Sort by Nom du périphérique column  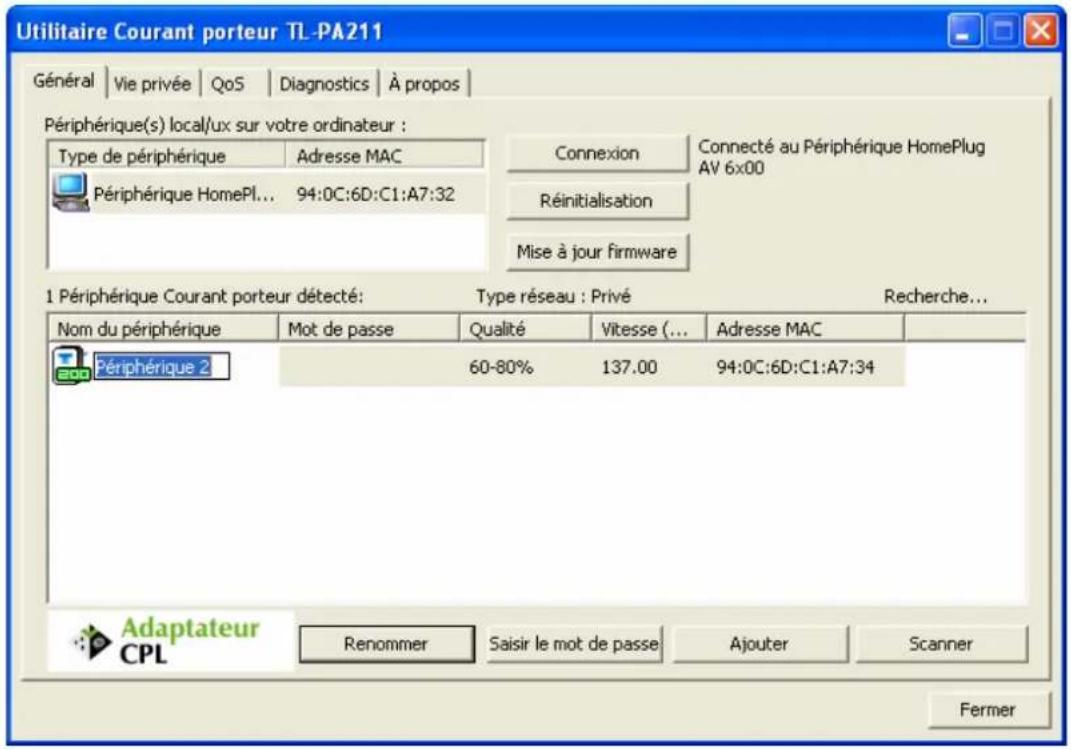163,329
